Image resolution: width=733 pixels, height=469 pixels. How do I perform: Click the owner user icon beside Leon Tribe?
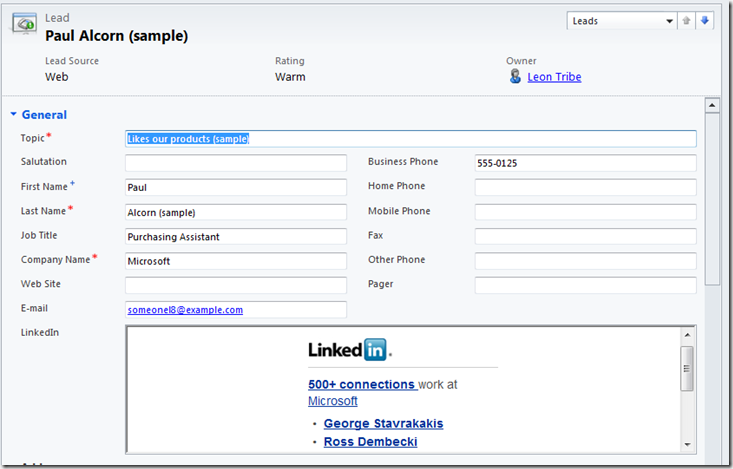515,76
